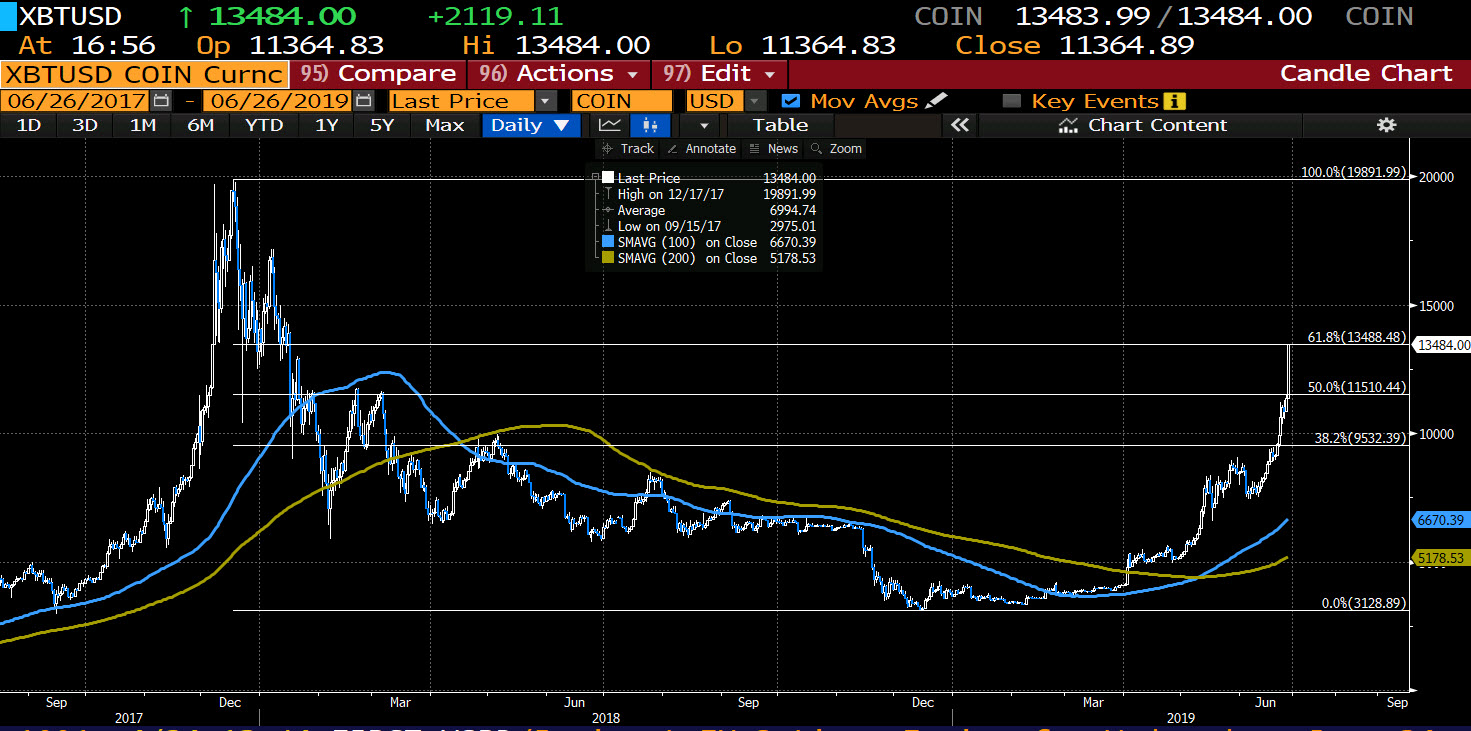Screen dimensions: 1471x731
Task: Click the pencil icon beside Mov Avgs
Action: (x=936, y=101)
